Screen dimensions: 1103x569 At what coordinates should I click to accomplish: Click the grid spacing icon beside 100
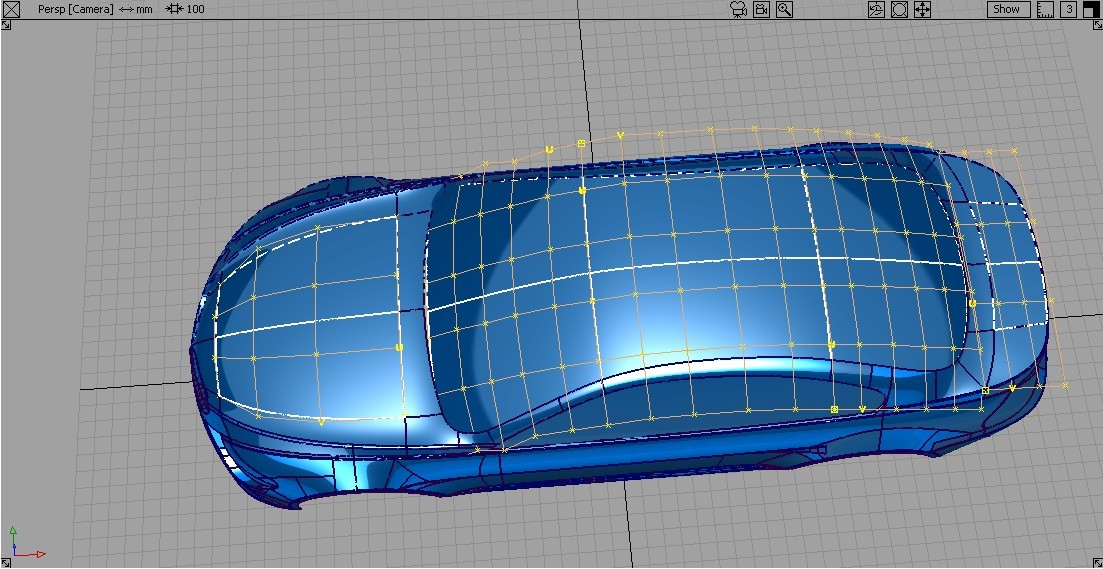[x=174, y=9]
